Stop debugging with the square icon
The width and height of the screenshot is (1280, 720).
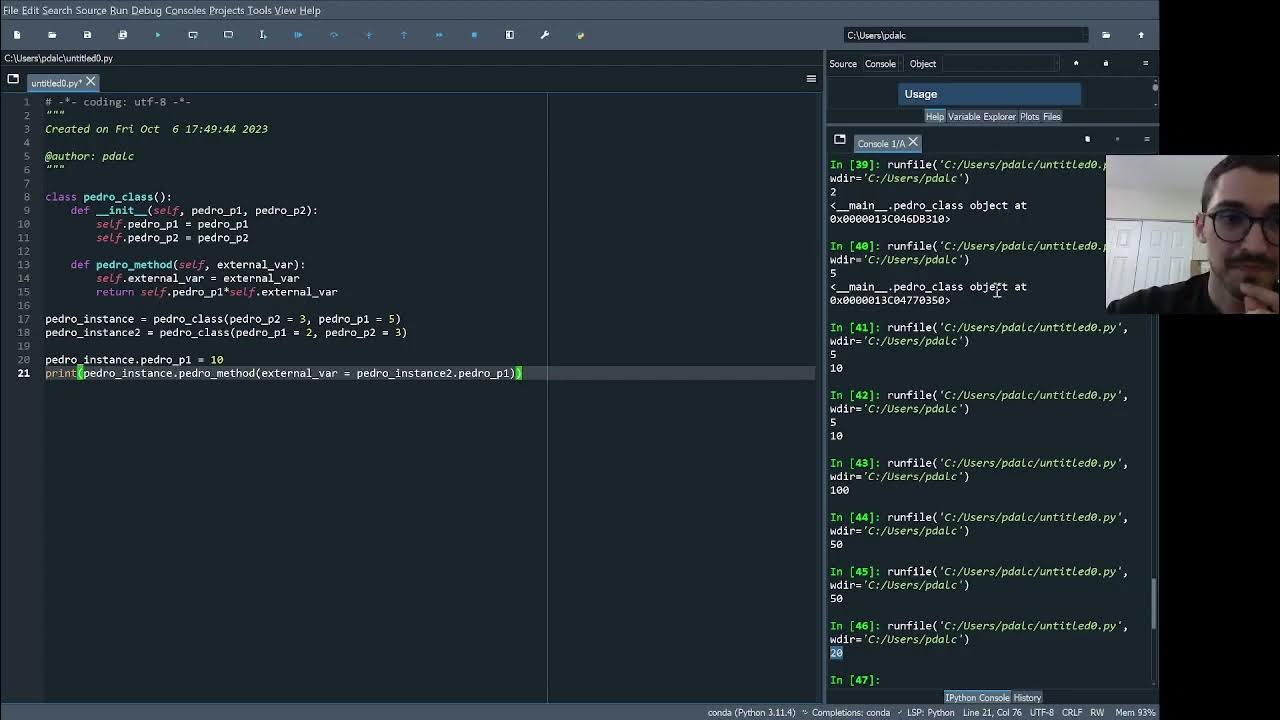pos(474,35)
